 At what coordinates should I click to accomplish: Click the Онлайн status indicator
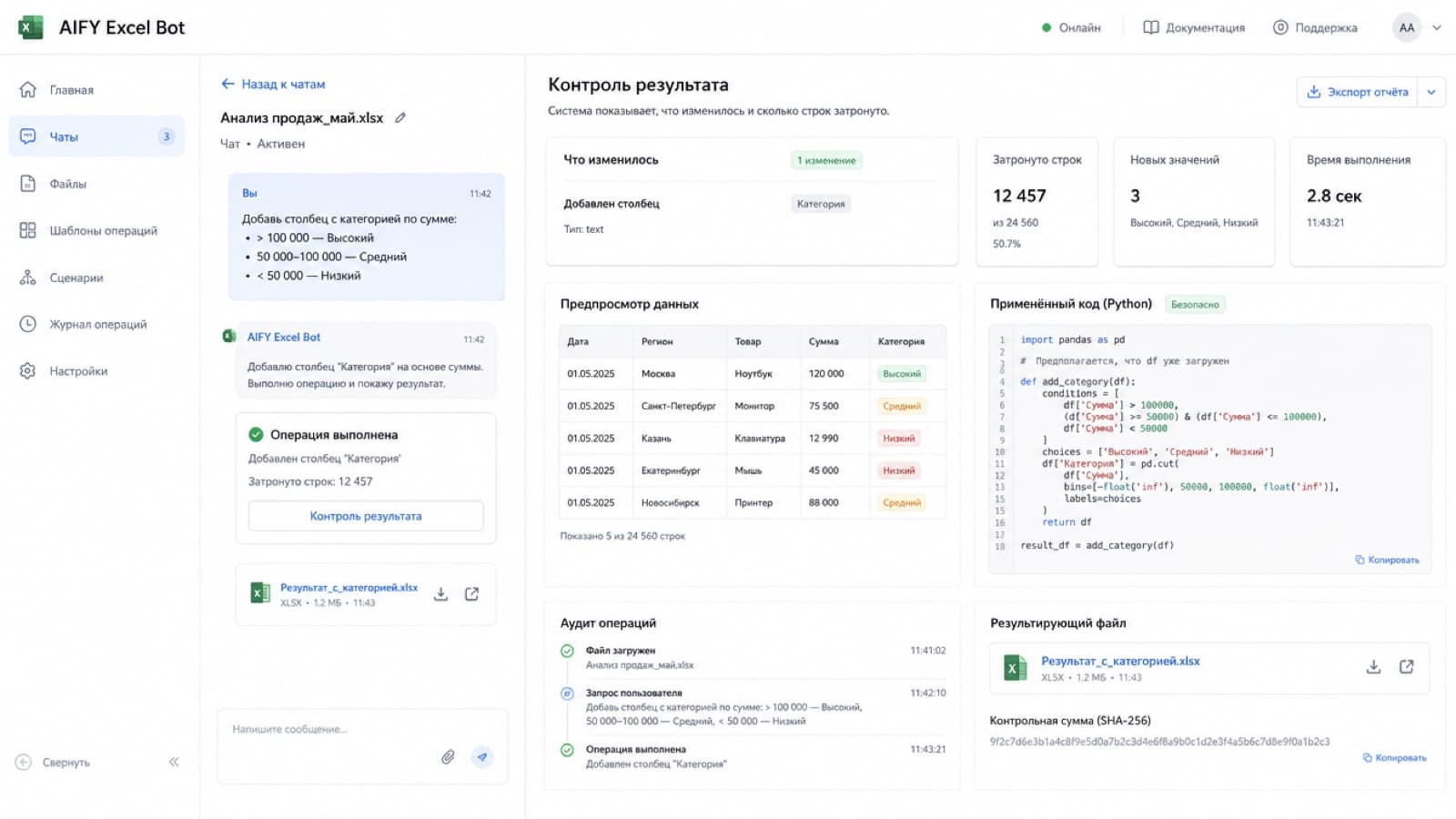coord(1071,27)
